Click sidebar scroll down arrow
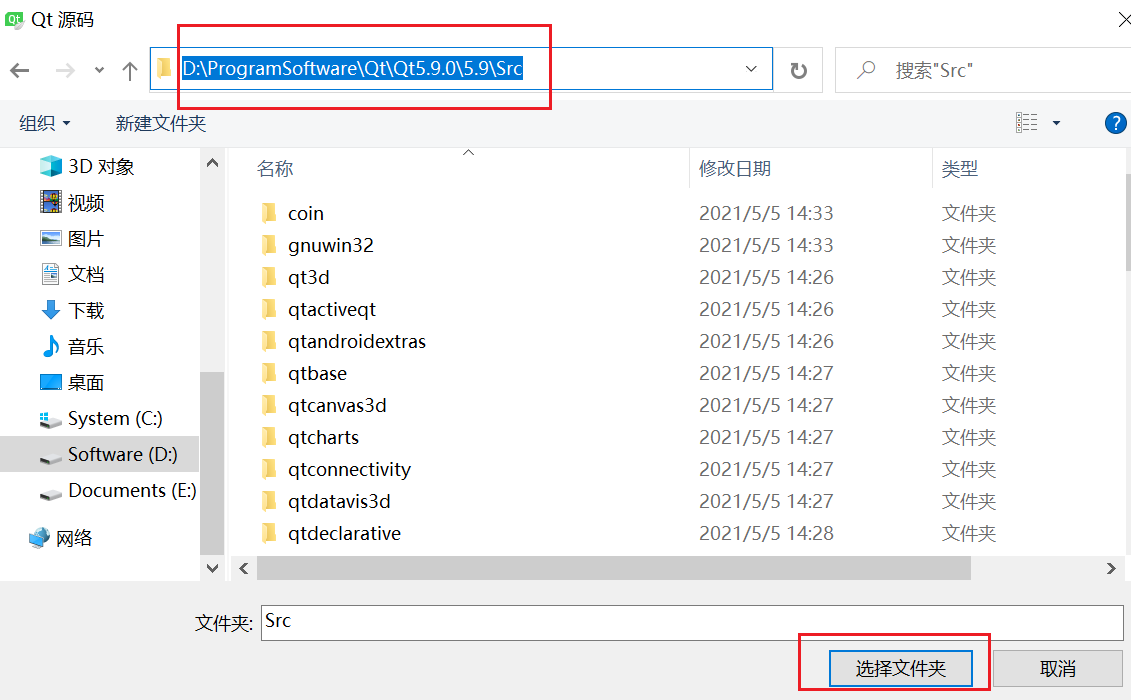This screenshot has height=700, width=1131. point(212,568)
